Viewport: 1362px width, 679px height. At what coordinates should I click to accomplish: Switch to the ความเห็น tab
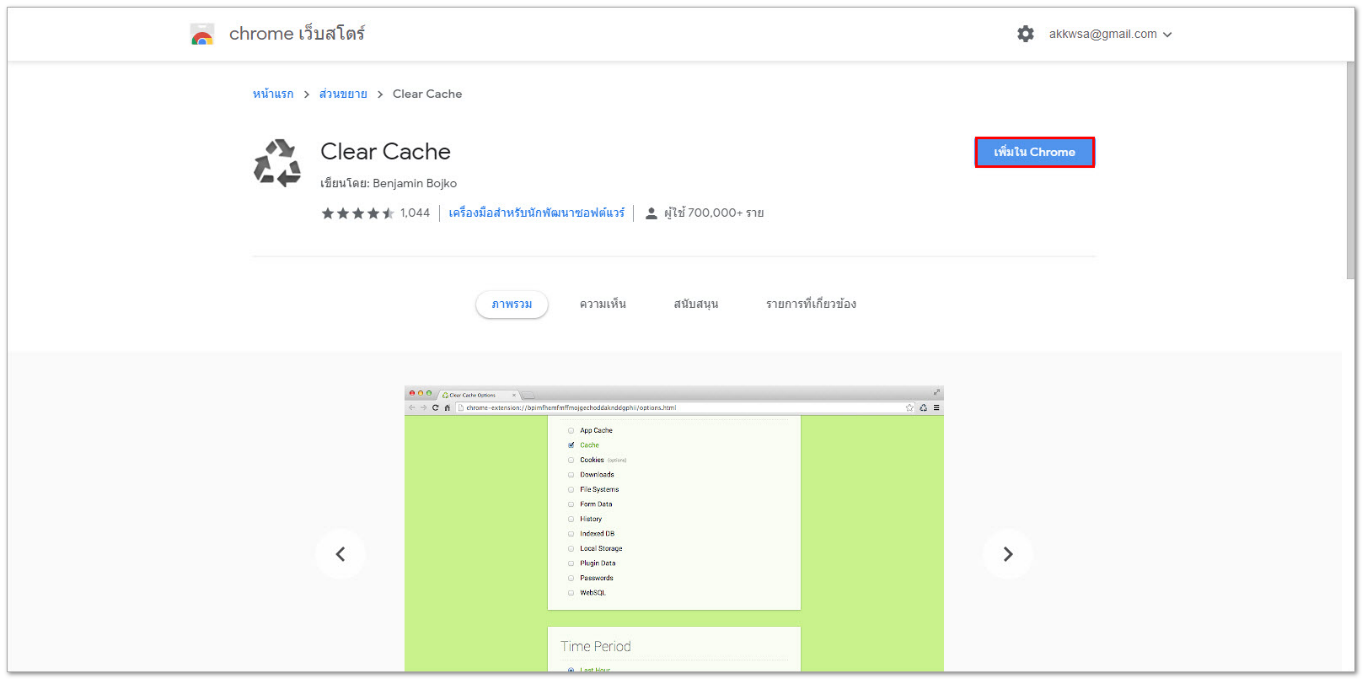(x=603, y=304)
